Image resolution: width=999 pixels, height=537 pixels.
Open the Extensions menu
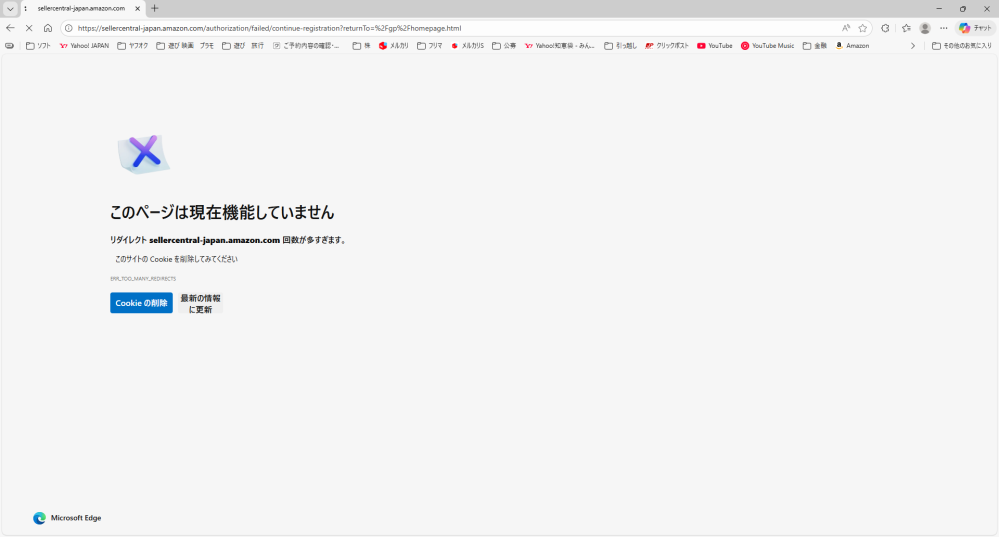coord(885,28)
